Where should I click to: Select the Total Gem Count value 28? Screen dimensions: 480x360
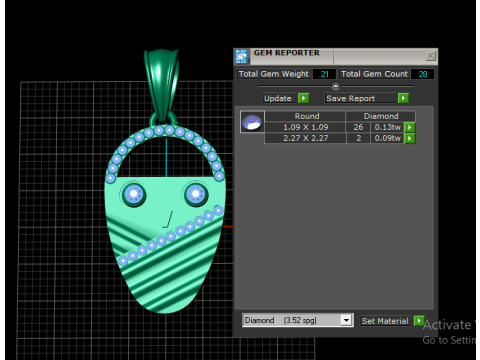click(x=422, y=74)
